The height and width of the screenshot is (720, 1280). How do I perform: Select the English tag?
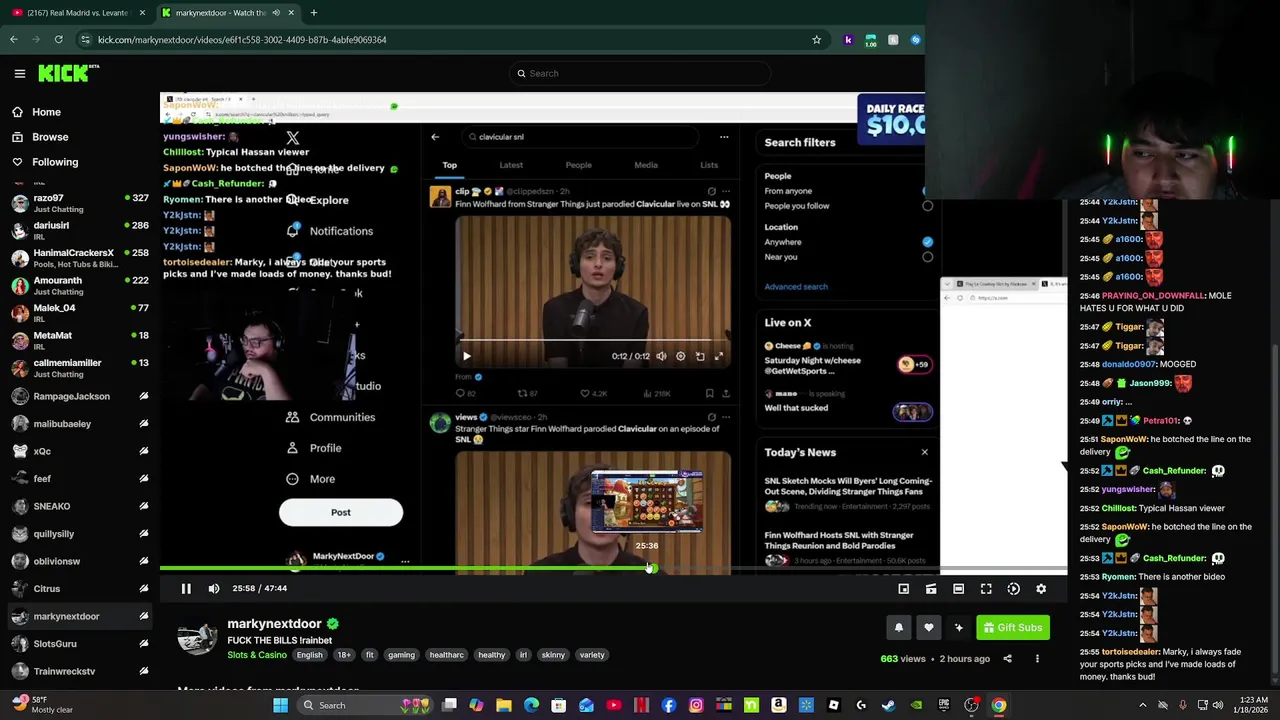point(309,655)
